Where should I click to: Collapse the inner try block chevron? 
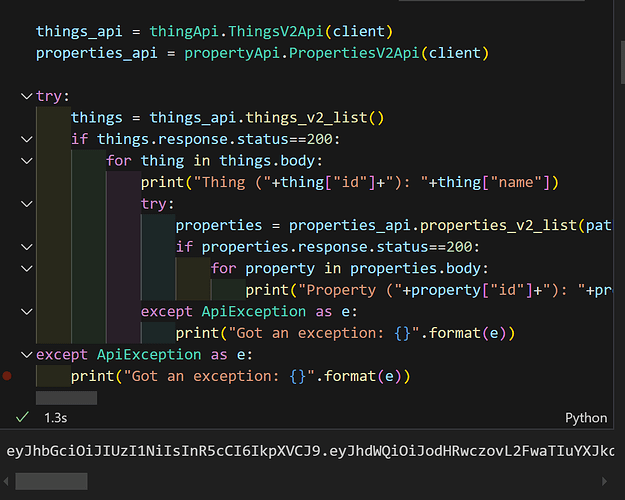pos(26,204)
